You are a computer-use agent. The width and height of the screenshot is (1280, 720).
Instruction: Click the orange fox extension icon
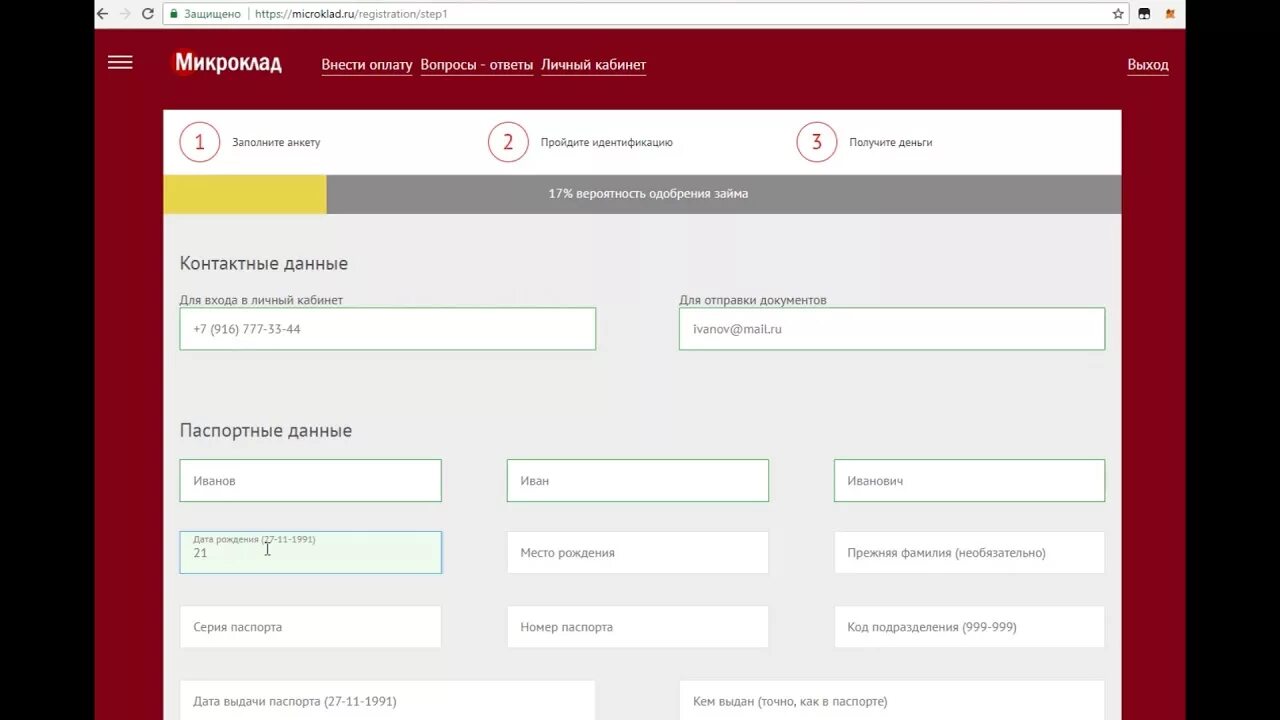[1170, 14]
